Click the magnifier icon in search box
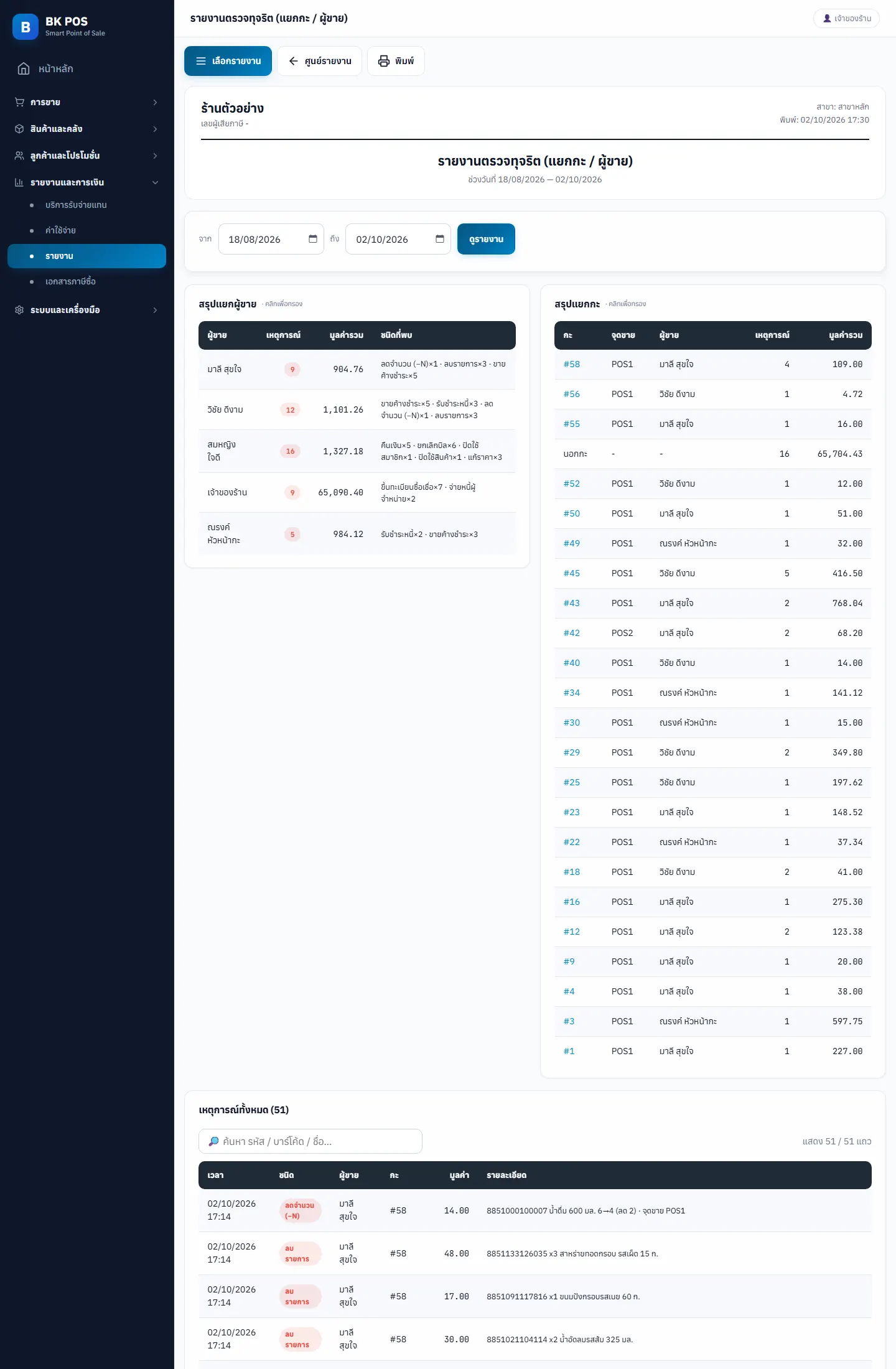 click(213, 1141)
